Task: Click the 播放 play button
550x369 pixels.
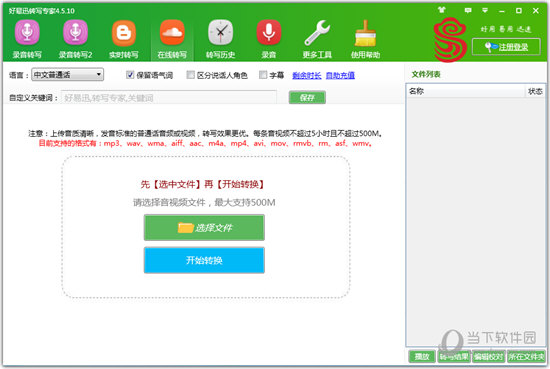Action: click(x=422, y=356)
